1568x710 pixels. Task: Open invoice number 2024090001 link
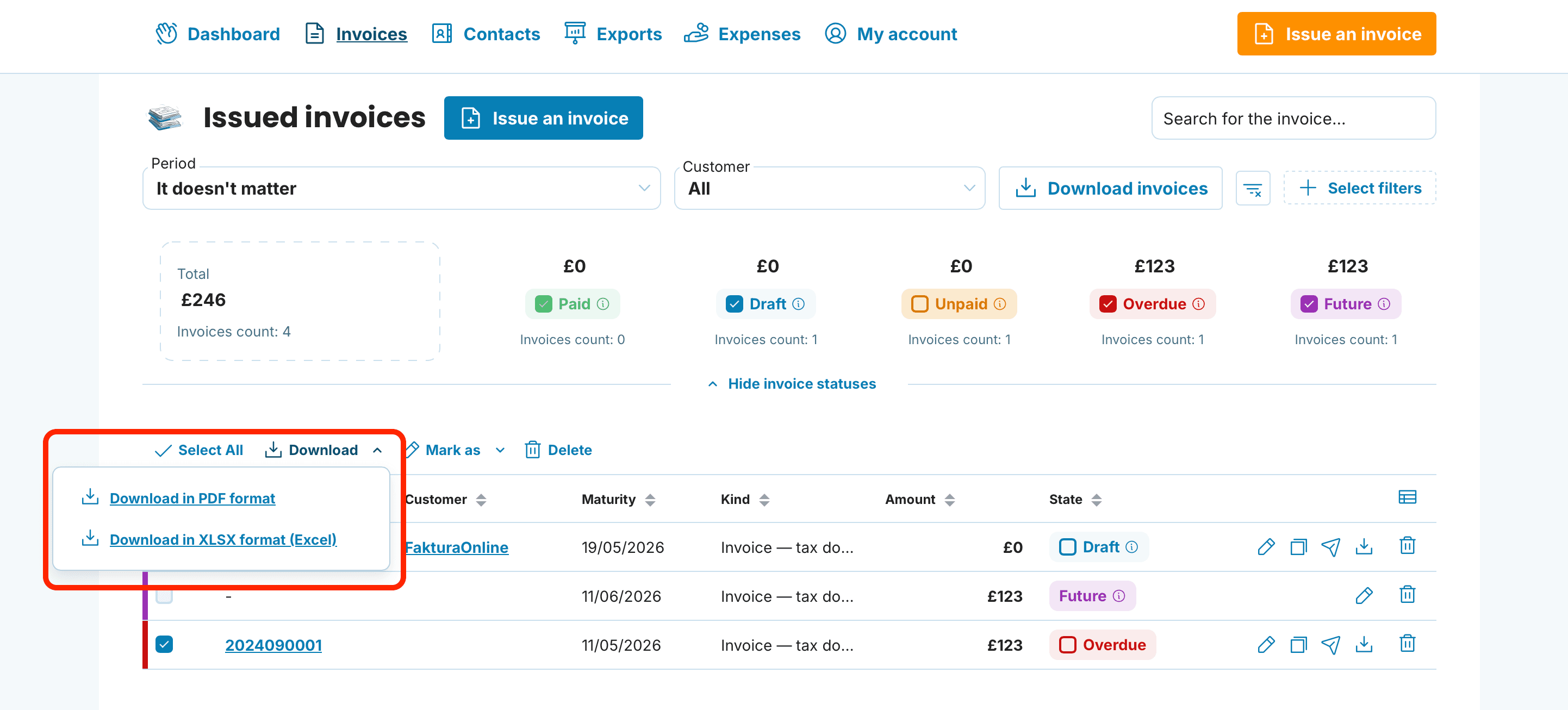(273, 645)
